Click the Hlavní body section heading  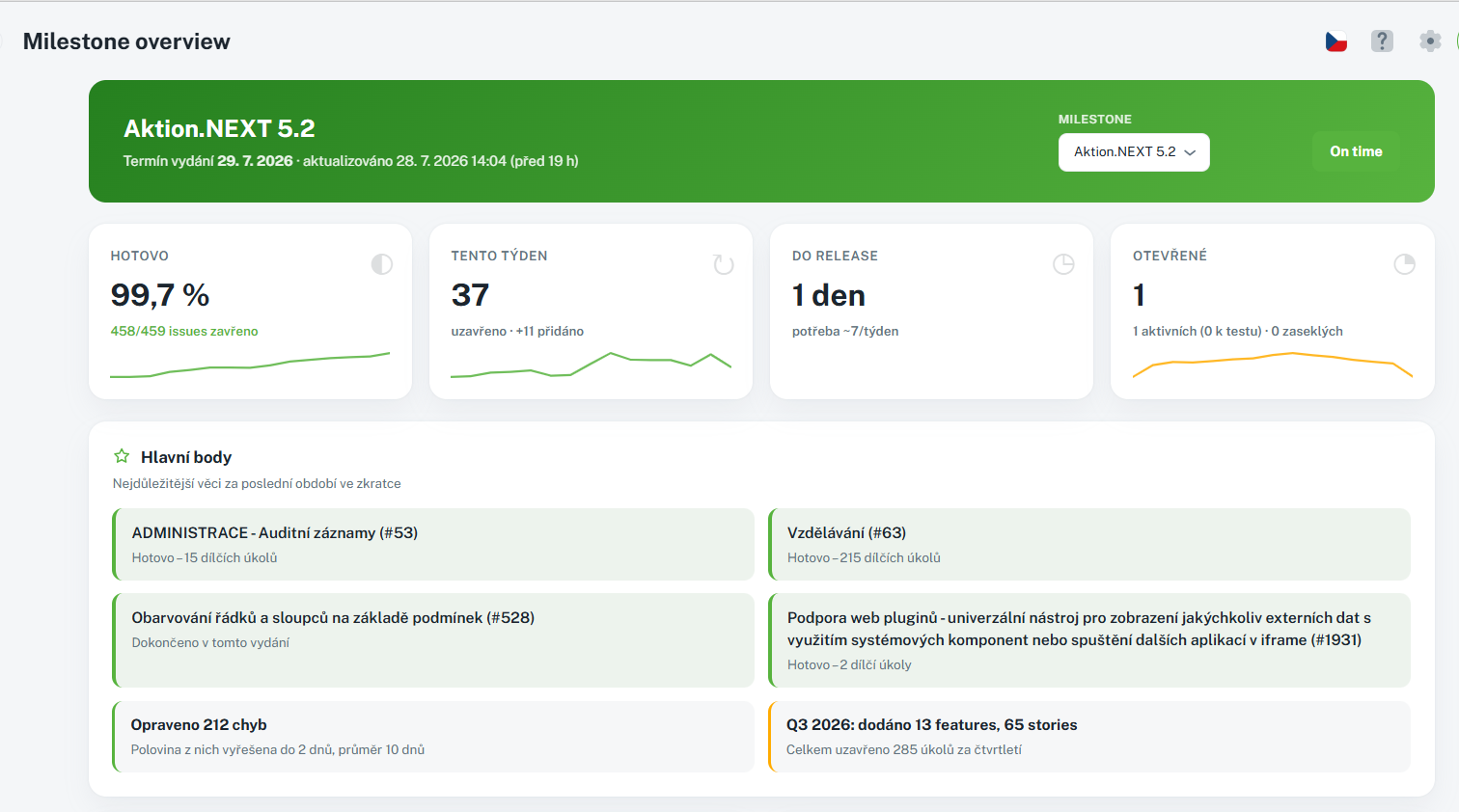point(186,457)
